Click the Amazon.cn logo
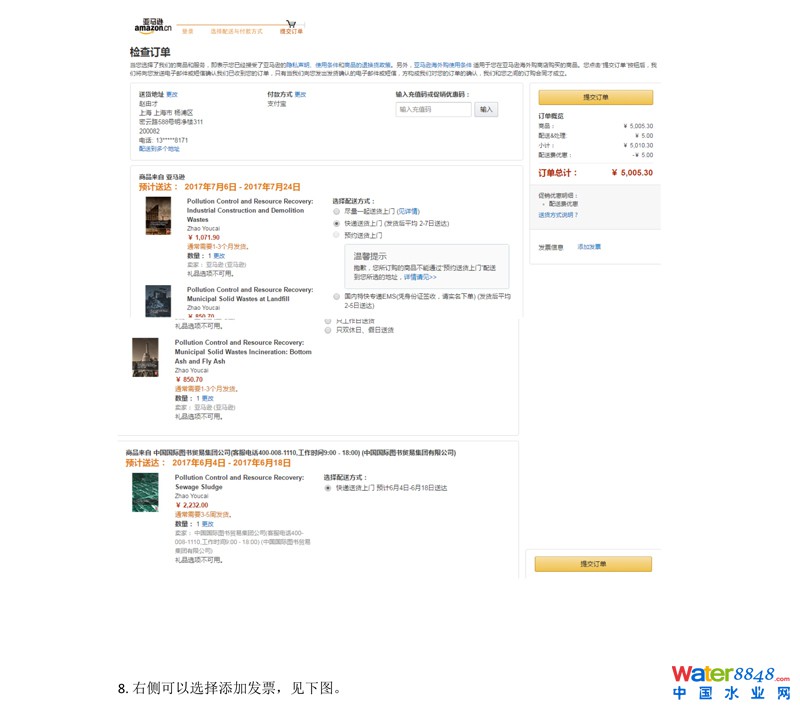Image resolution: width=800 pixels, height=710 pixels. click(152, 25)
